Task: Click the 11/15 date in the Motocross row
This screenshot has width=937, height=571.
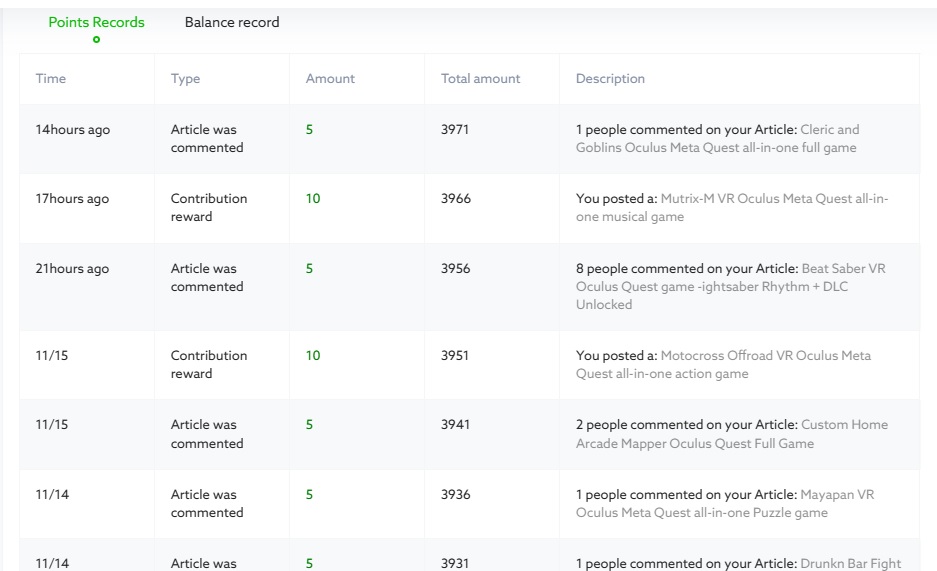Action: click(x=51, y=355)
